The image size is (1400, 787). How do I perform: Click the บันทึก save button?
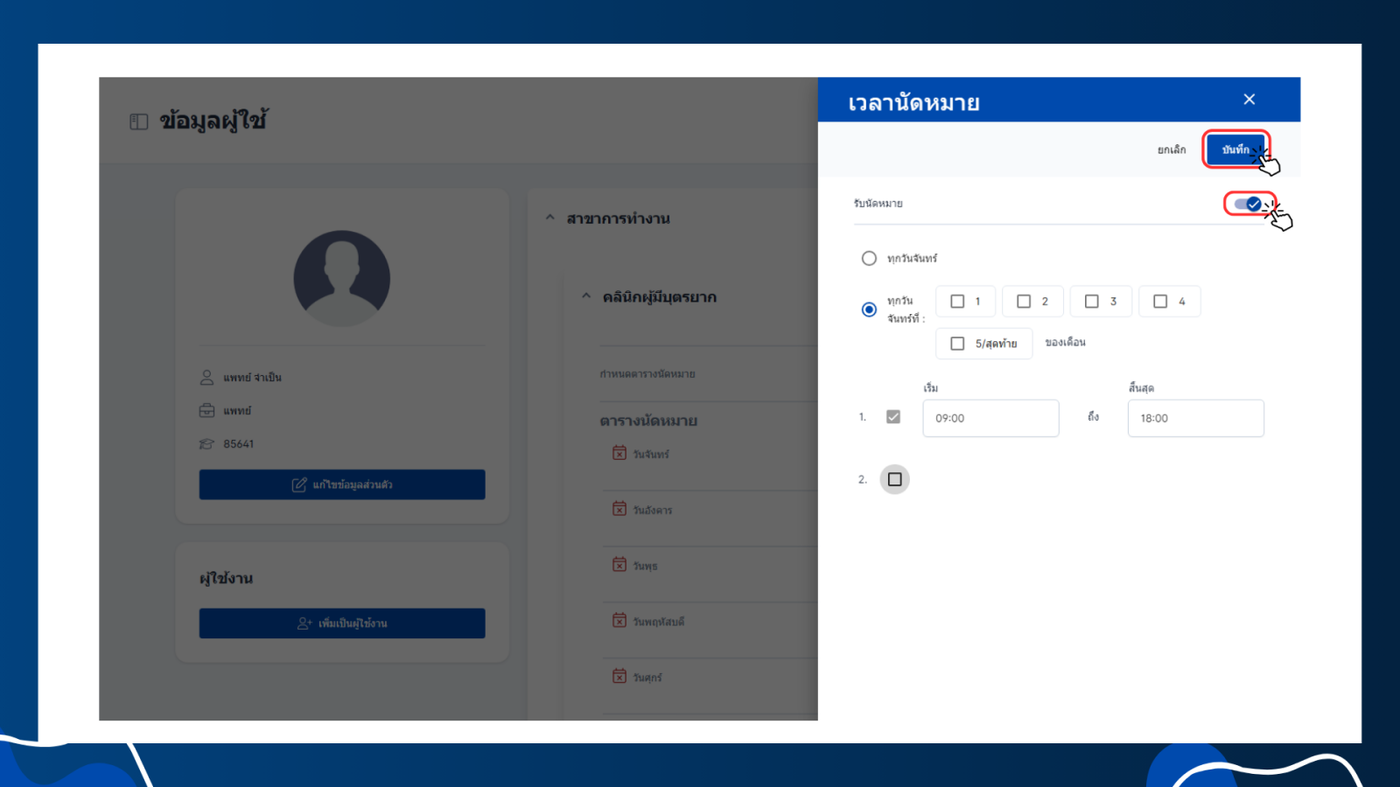tap(1236, 150)
